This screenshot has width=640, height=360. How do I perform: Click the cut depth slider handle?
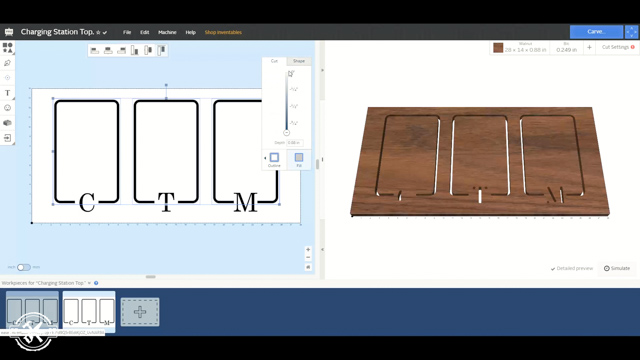(x=287, y=133)
